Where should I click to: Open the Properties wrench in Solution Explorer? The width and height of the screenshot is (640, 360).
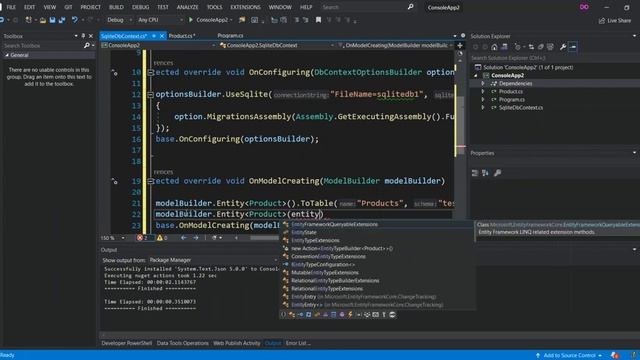pyautogui.click(x=563, y=47)
